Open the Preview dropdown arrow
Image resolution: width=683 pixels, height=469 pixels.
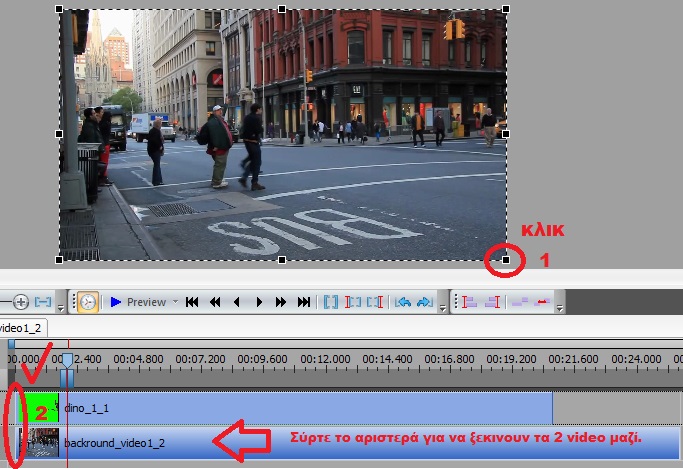pos(175,301)
